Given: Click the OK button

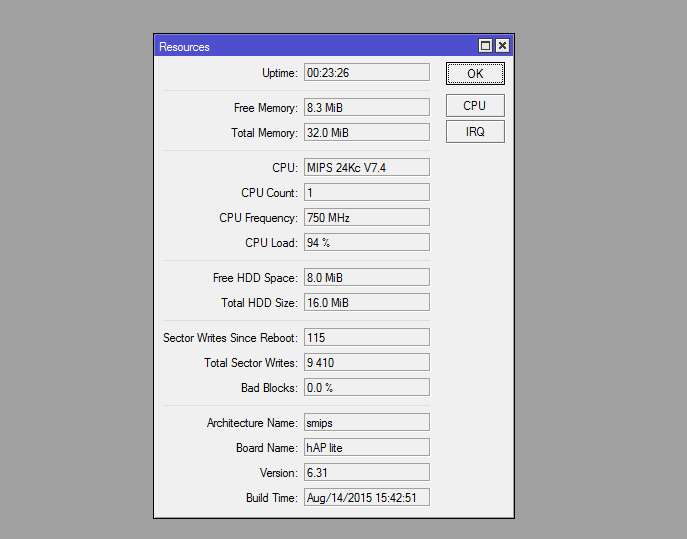Looking at the screenshot, I should [475, 73].
